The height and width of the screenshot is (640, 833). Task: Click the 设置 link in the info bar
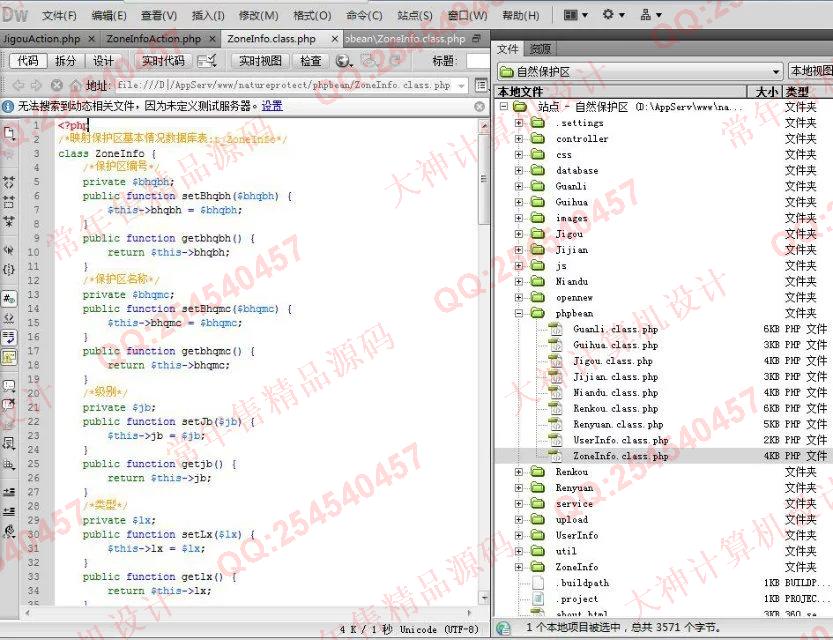pos(272,106)
